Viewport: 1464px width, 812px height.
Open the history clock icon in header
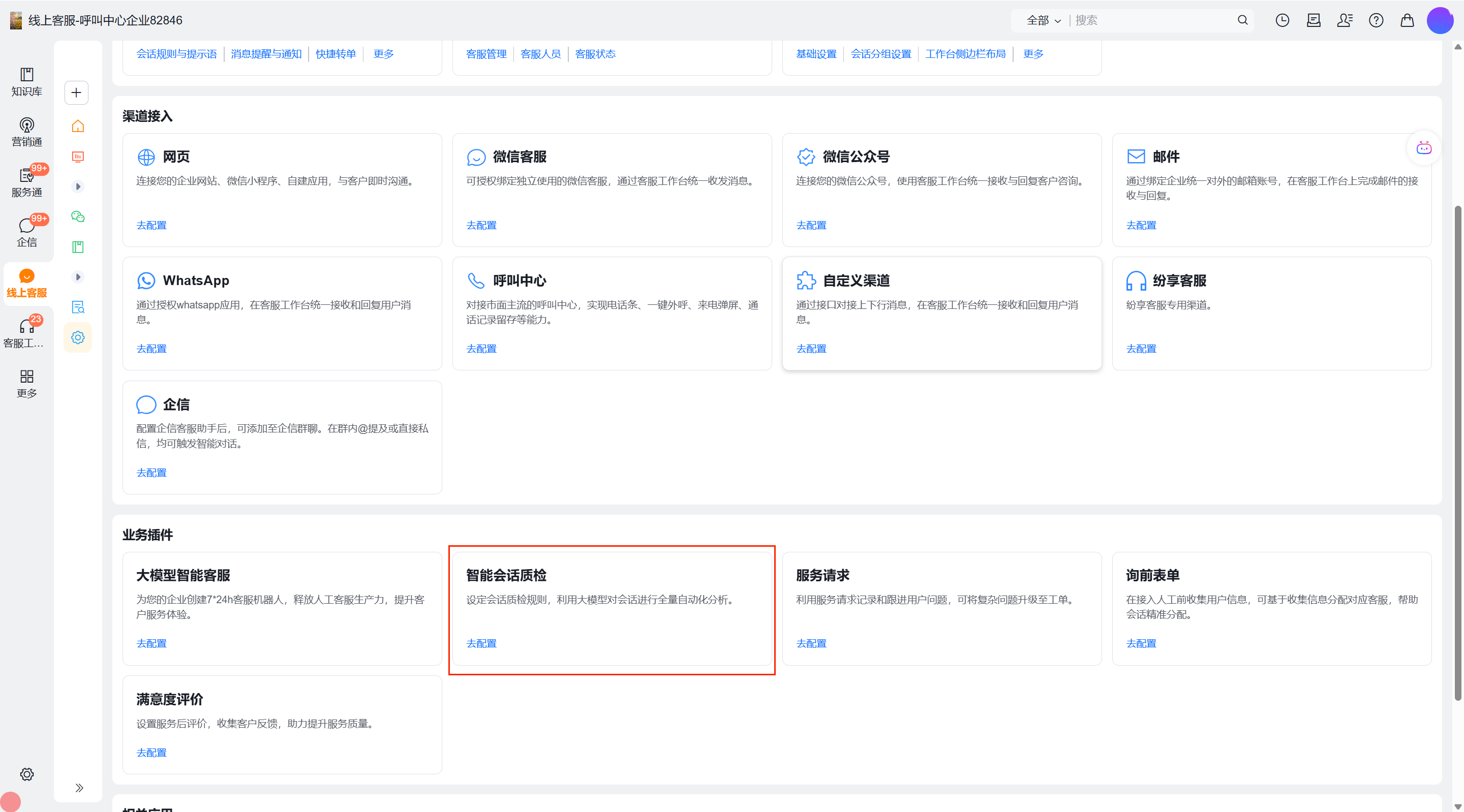coord(1282,20)
